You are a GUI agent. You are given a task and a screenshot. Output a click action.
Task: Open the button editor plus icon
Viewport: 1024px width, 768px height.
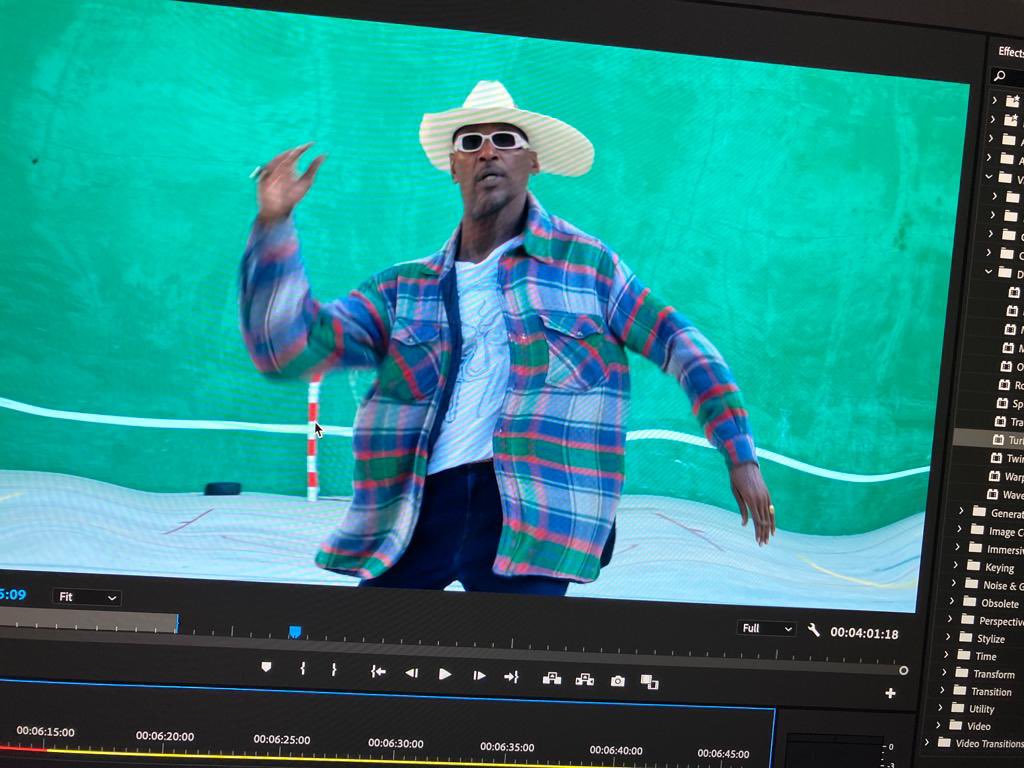(889, 693)
